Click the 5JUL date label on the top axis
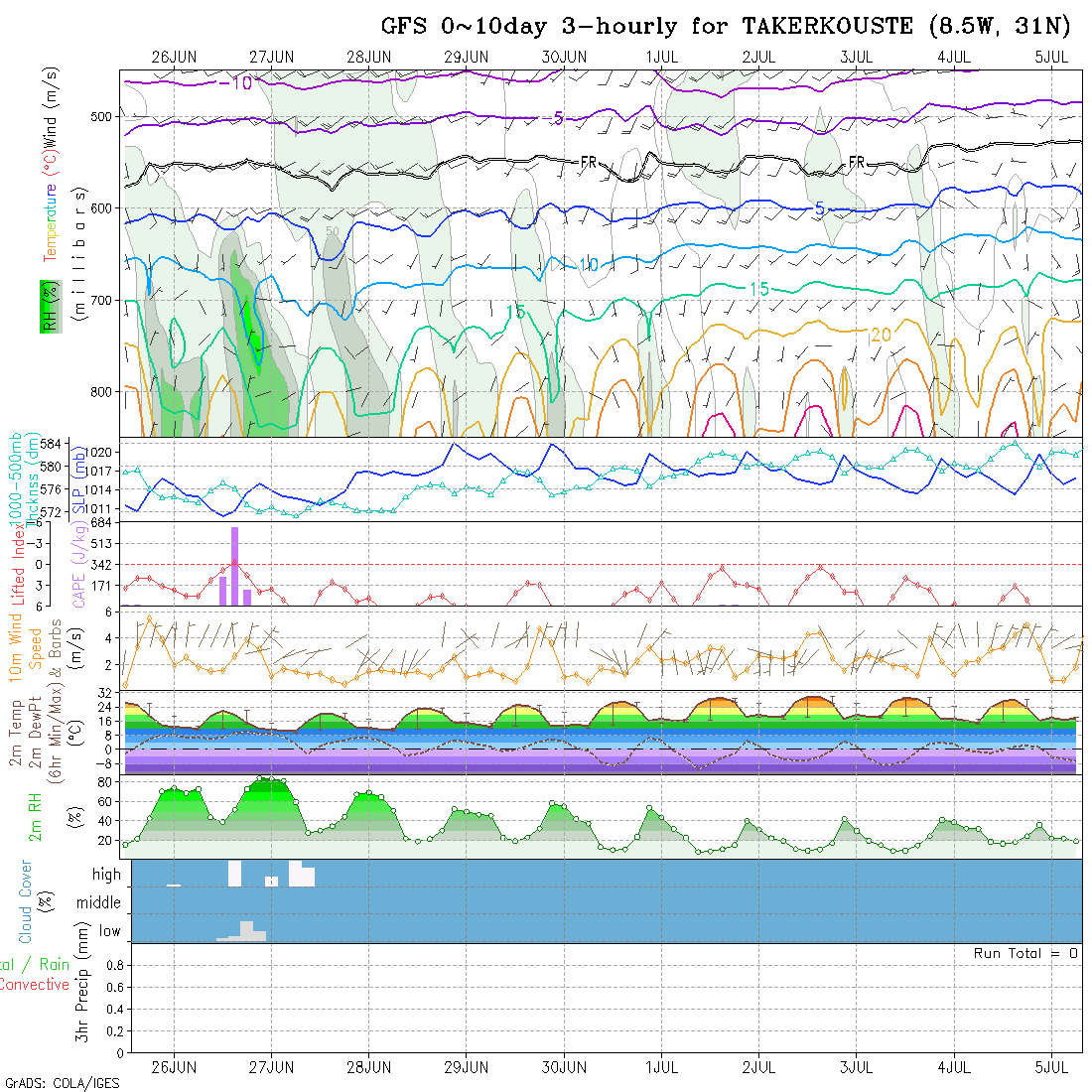Viewport: 1092px width, 1092px height. pos(1050,57)
